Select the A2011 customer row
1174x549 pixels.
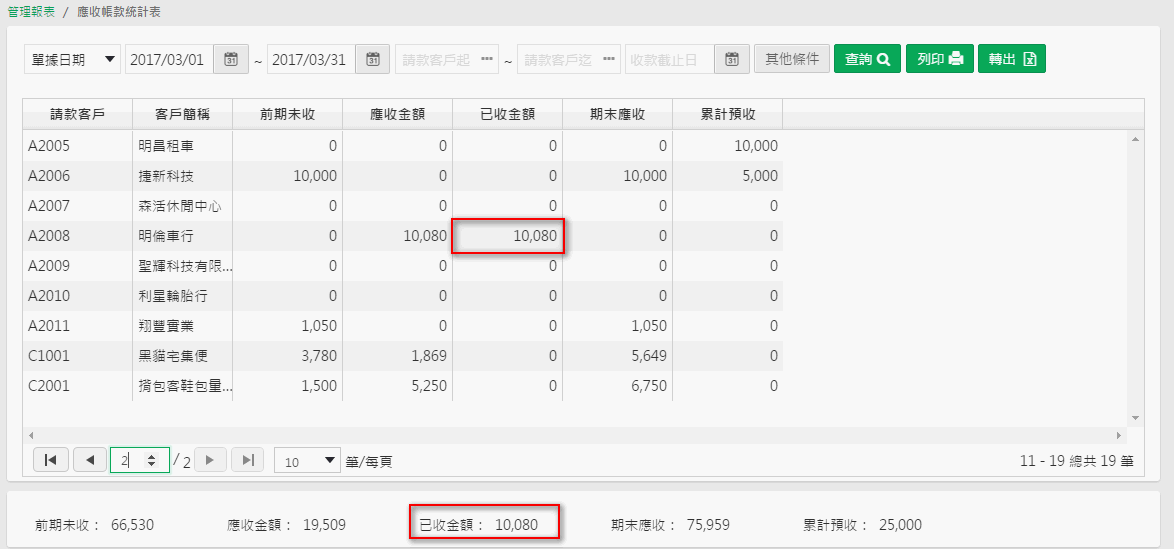point(403,326)
